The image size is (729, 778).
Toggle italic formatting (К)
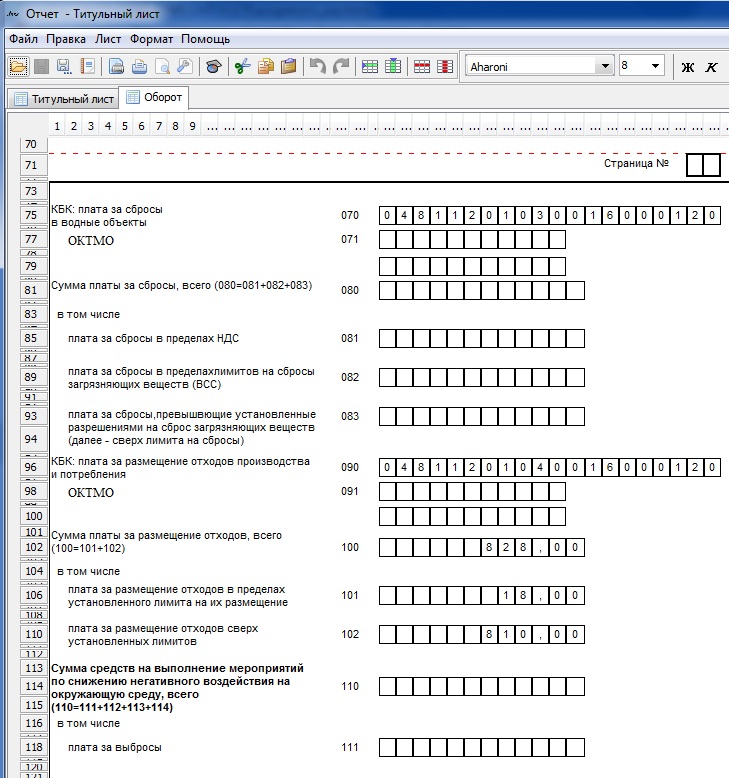[x=711, y=67]
